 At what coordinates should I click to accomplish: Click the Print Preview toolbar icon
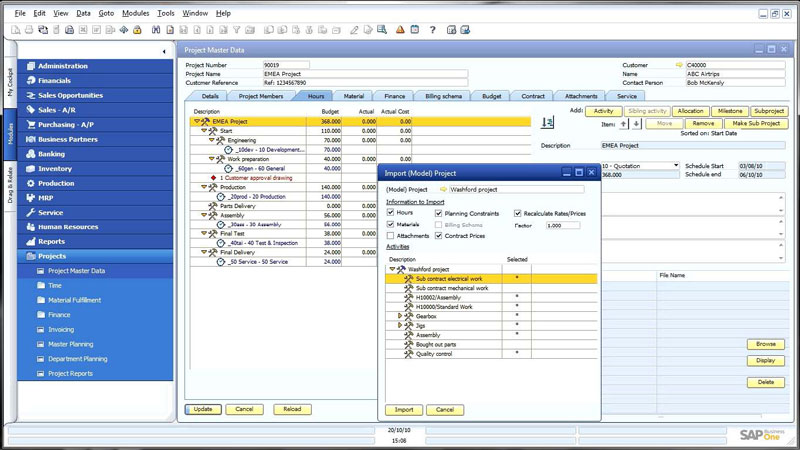click(x=16, y=30)
